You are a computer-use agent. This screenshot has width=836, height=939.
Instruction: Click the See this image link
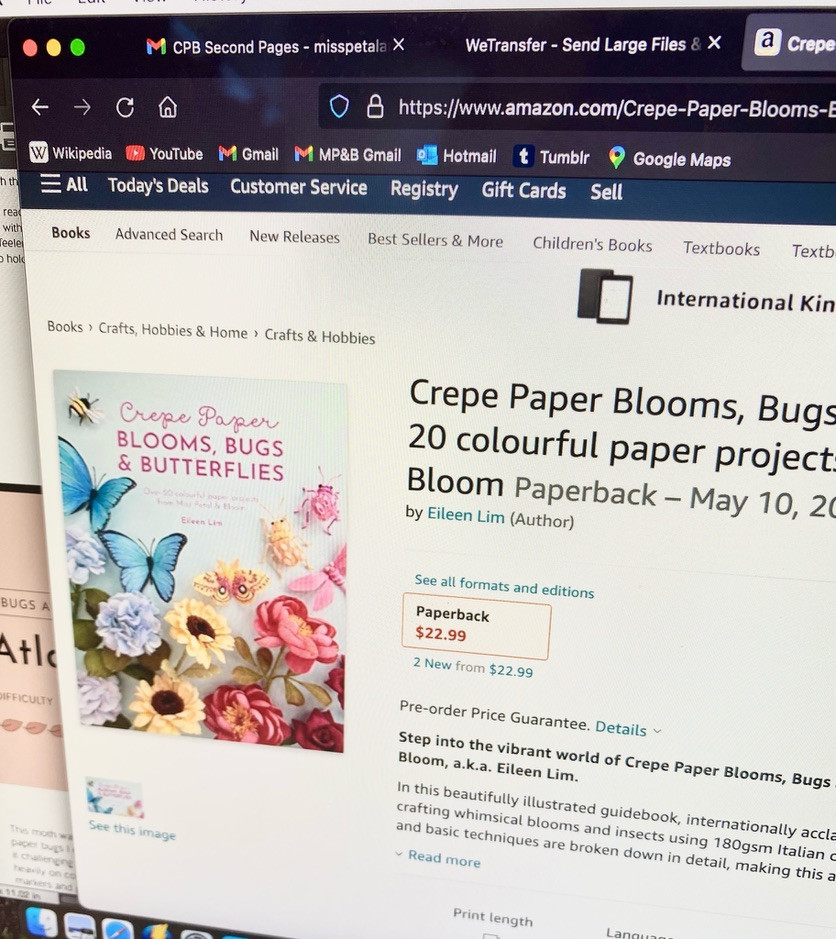click(132, 829)
